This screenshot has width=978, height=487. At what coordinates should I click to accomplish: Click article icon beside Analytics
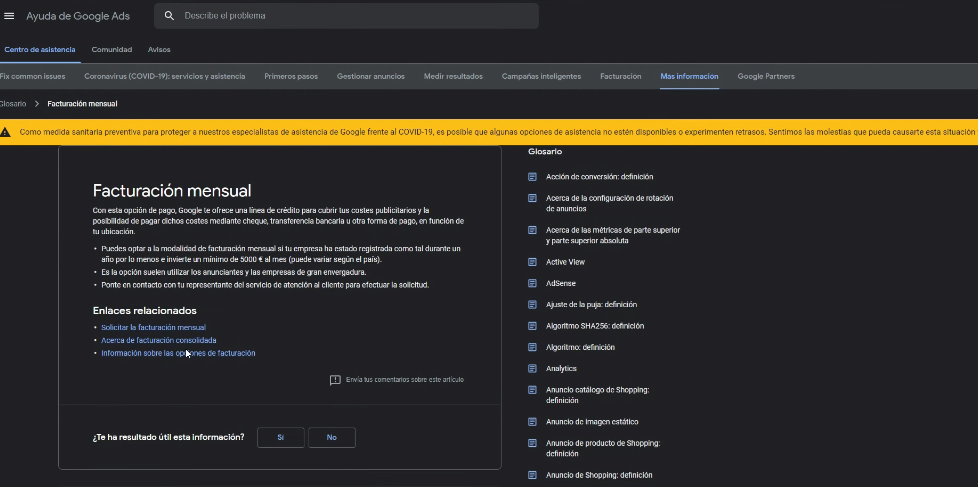[532, 369]
